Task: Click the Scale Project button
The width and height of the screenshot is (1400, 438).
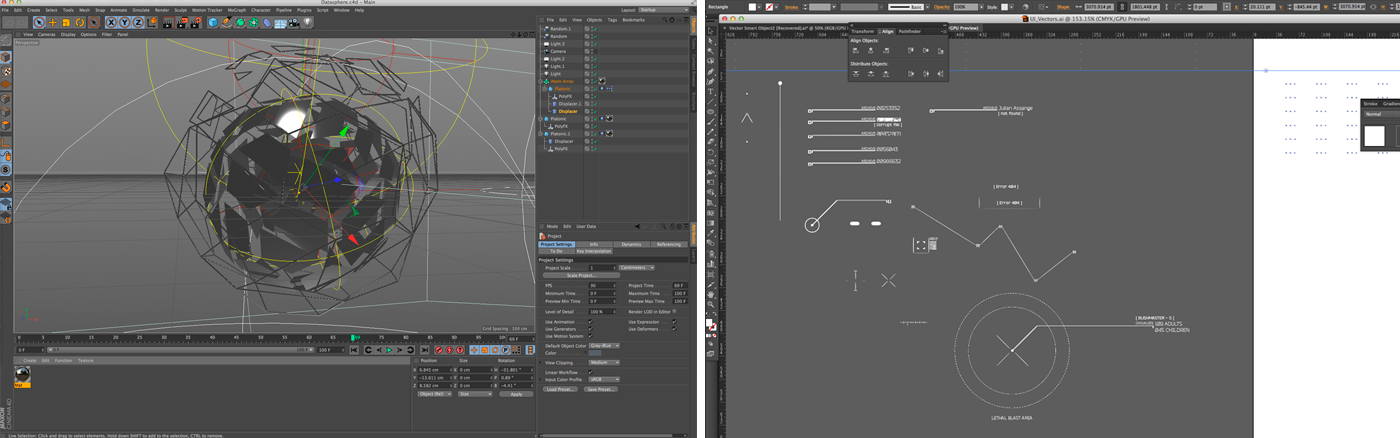Action: 582,275
